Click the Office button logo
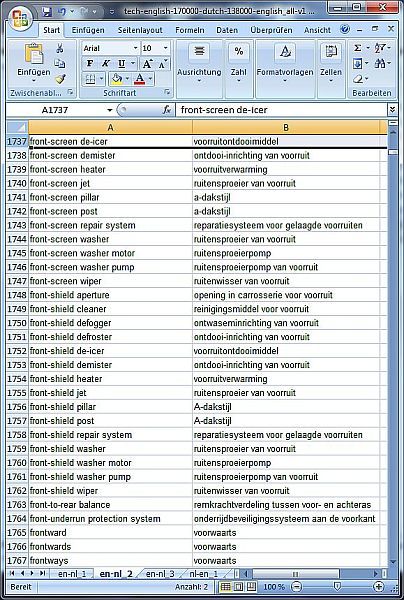This screenshot has height=600, width=404. (x=20, y=18)
